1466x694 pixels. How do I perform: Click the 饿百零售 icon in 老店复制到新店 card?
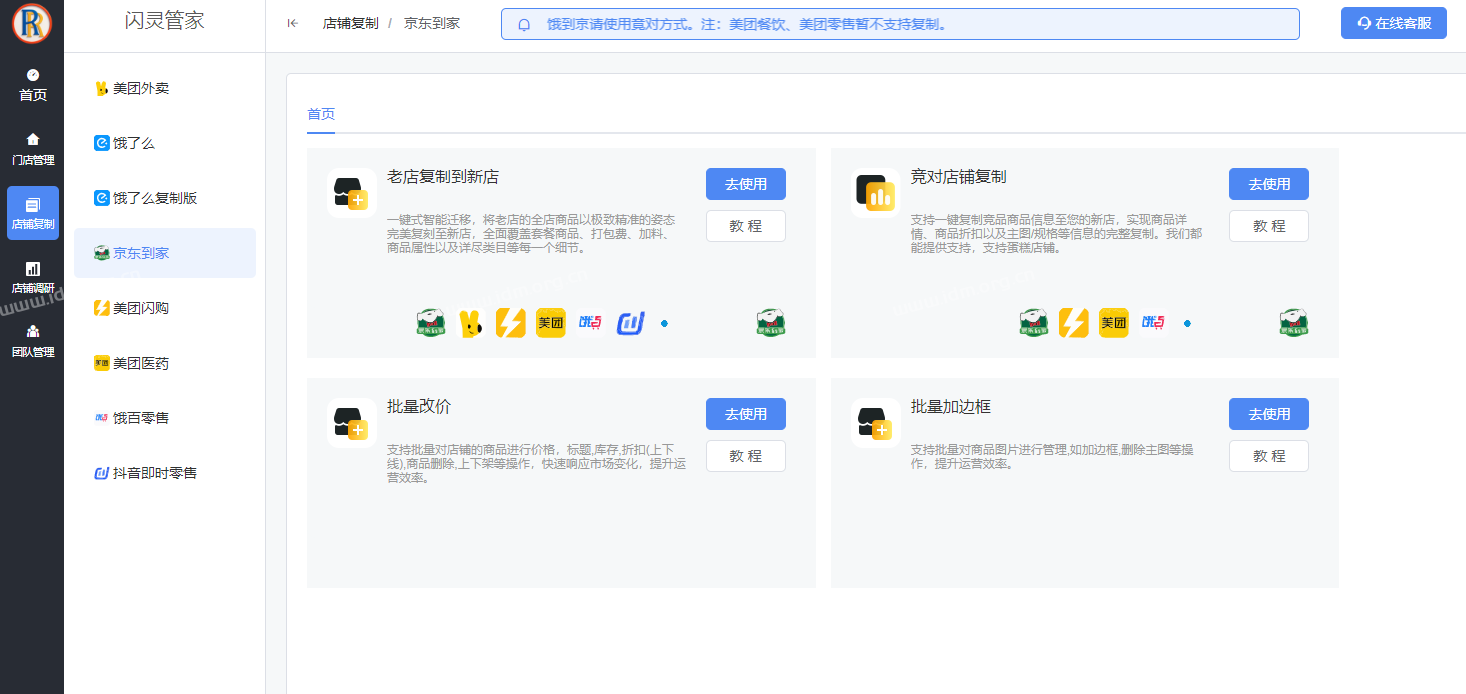coord(591,322)
